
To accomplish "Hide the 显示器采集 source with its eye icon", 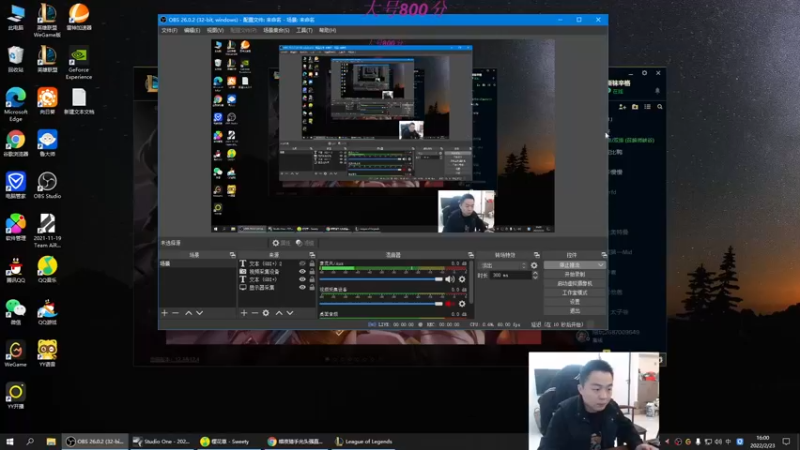I will pyautogui.click(x=302, y=287).
